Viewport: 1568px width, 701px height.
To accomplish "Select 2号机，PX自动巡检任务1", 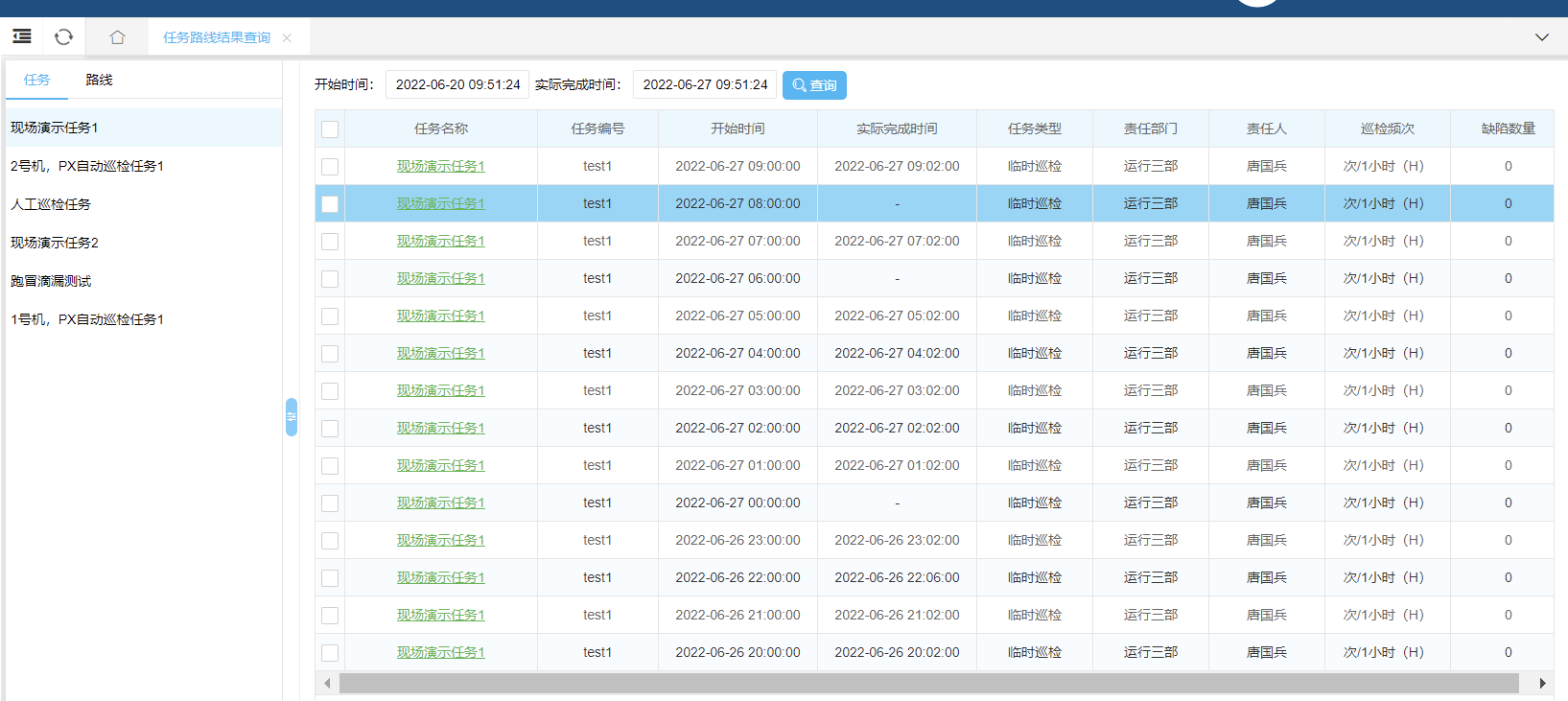I will coord(144,166).
